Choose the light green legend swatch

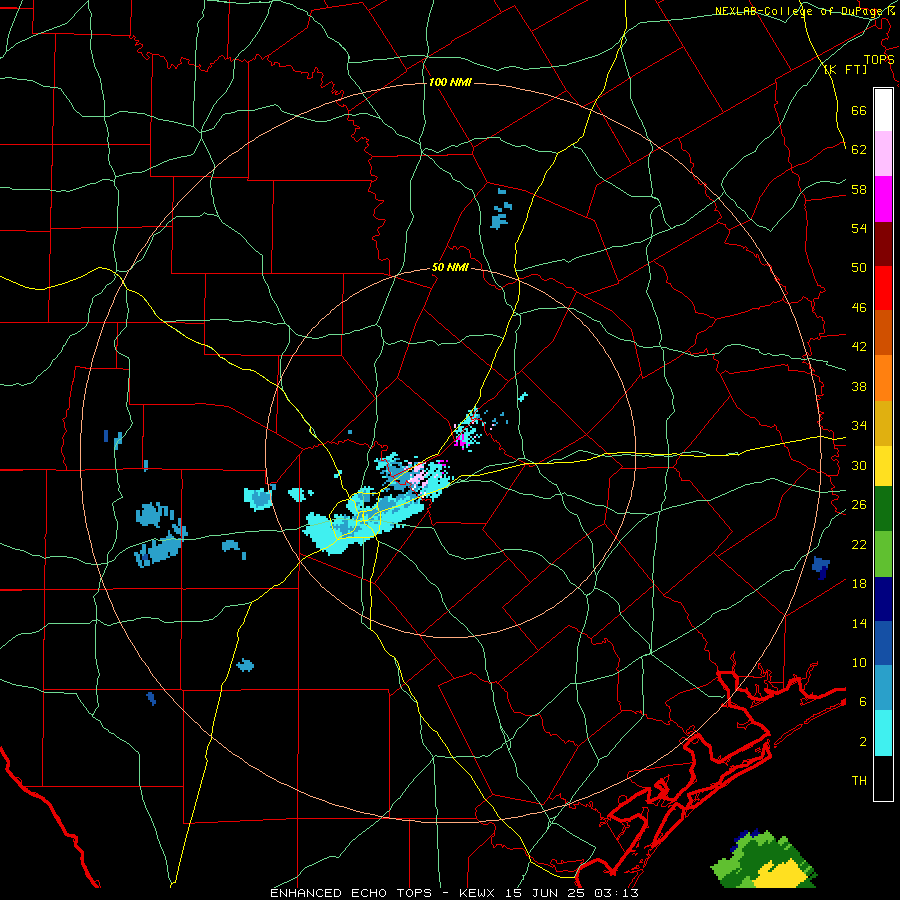coord(883,554)
